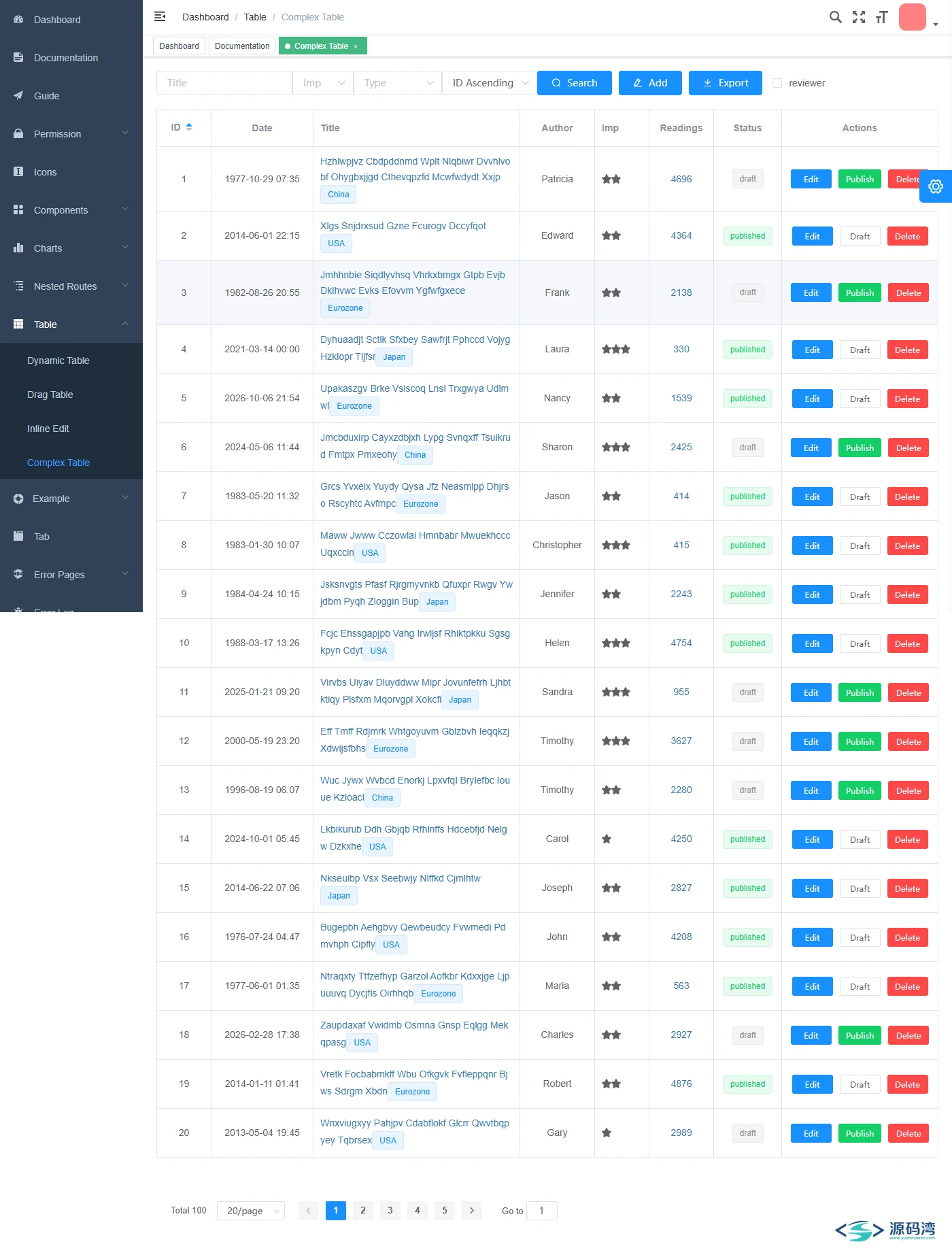Screen dimensions: 952x1257
Task: Collapse the Table sidebar menu
Action: click(x=71, y=324)
